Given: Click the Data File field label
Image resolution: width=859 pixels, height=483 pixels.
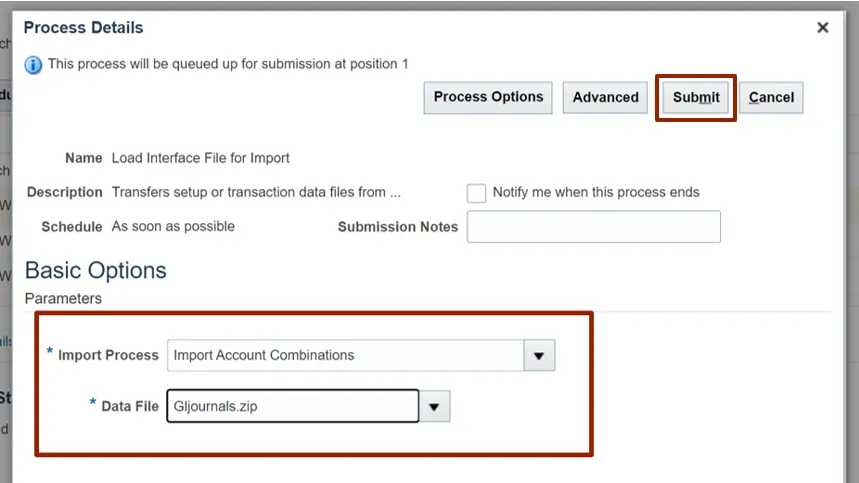Looking at the screenshot, I should pos(130,407).
